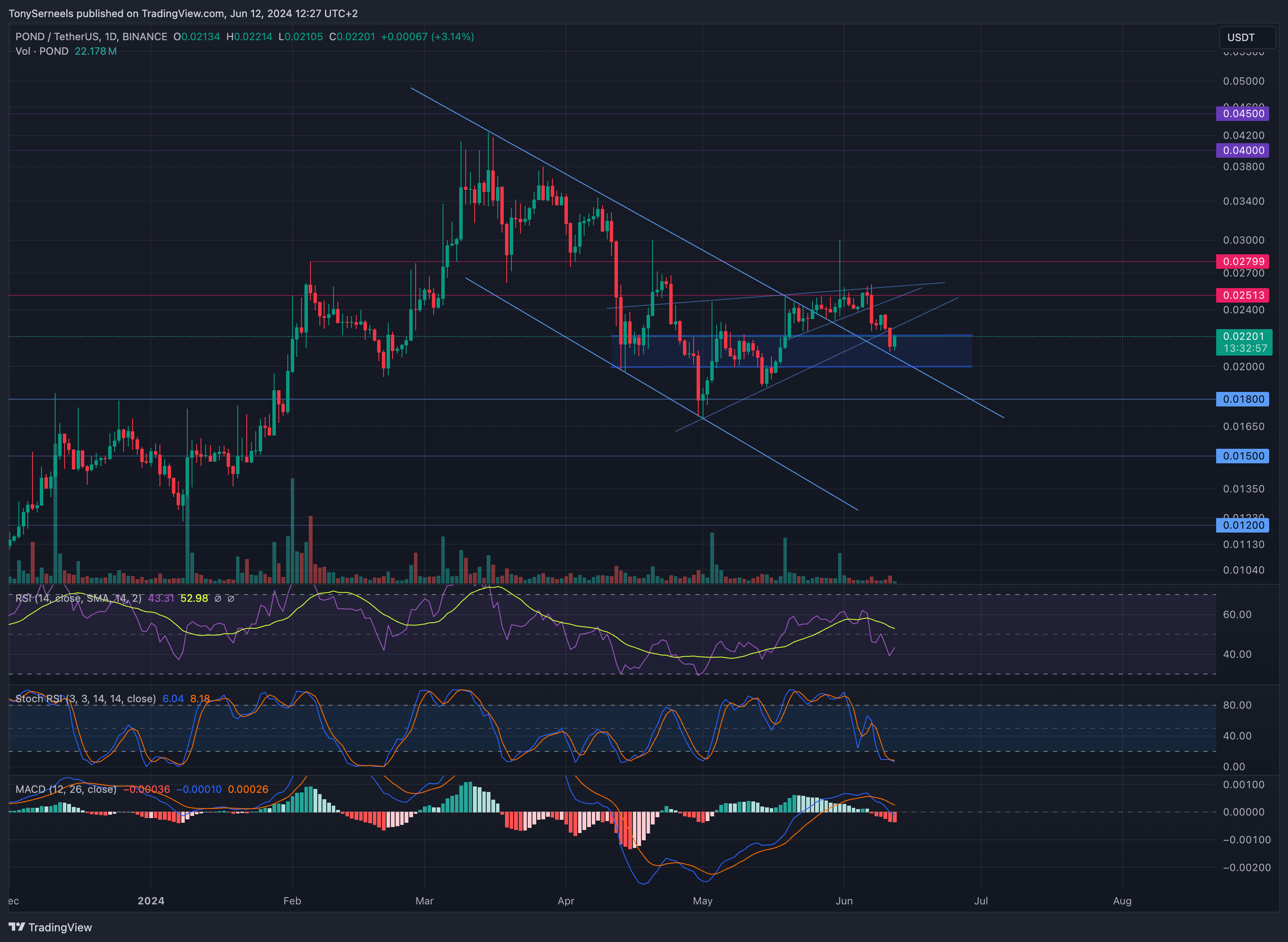This screenshot has width=1288, height=942.
Task: Click the TradingView logo at bottom left
Action: point(50,927)
